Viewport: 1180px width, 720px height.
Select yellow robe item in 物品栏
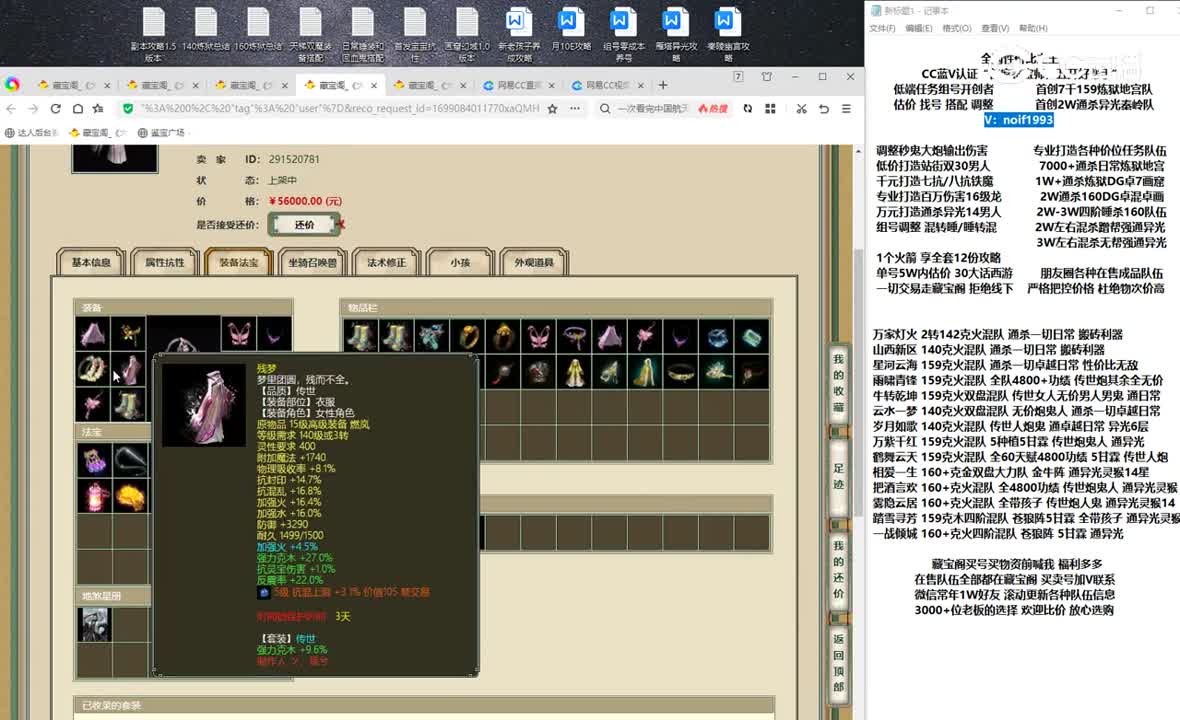pyautogui.click(x=574, y=372)
